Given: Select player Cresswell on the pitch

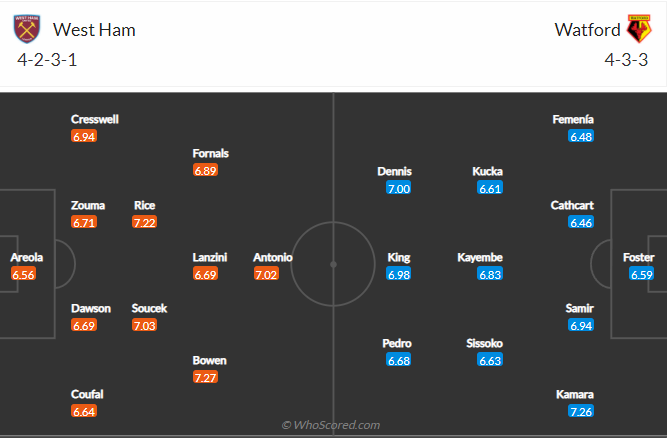Looking at the screenshot, I should (95, 119).
